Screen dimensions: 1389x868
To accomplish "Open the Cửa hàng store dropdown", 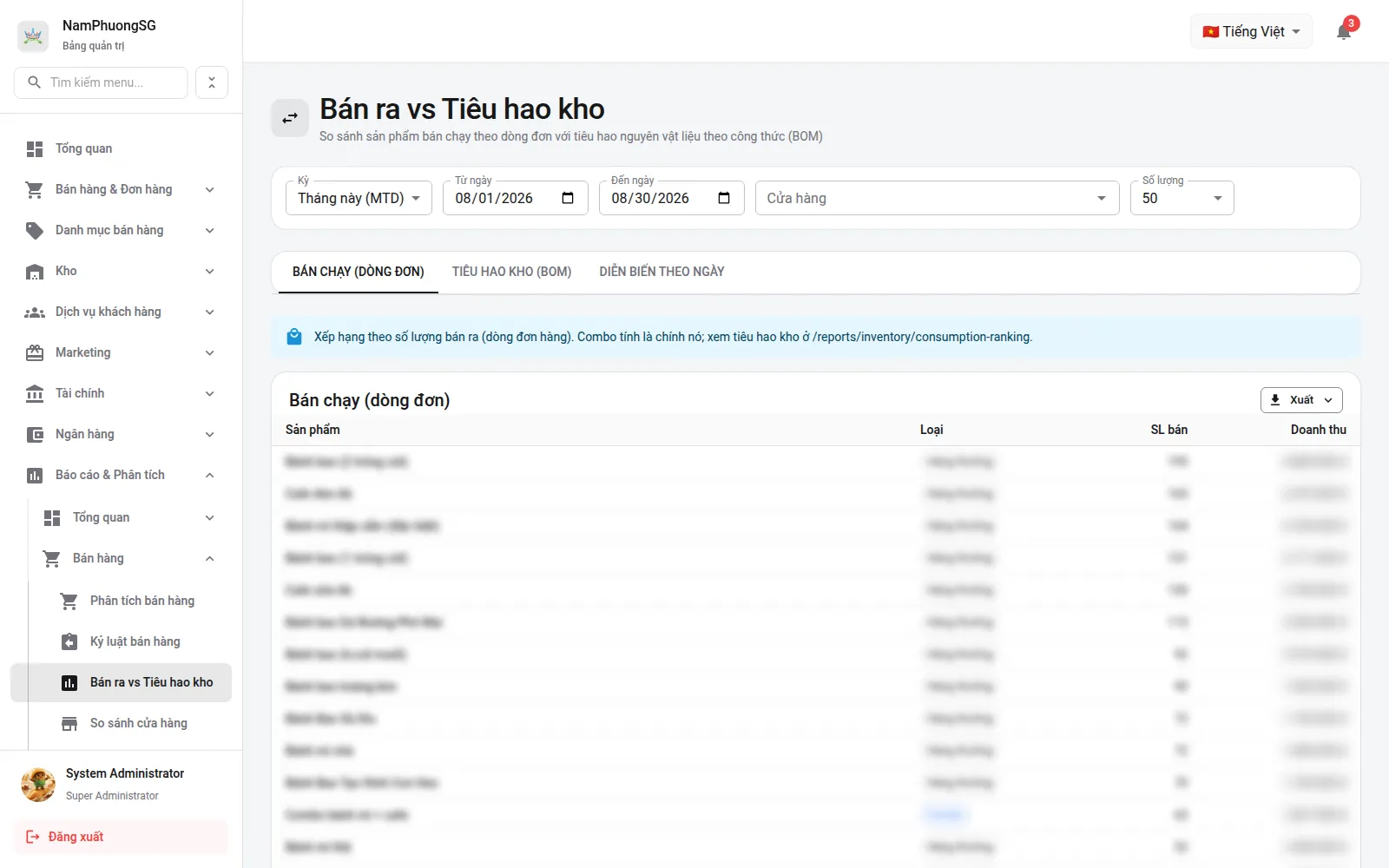I will pos(938,198).
